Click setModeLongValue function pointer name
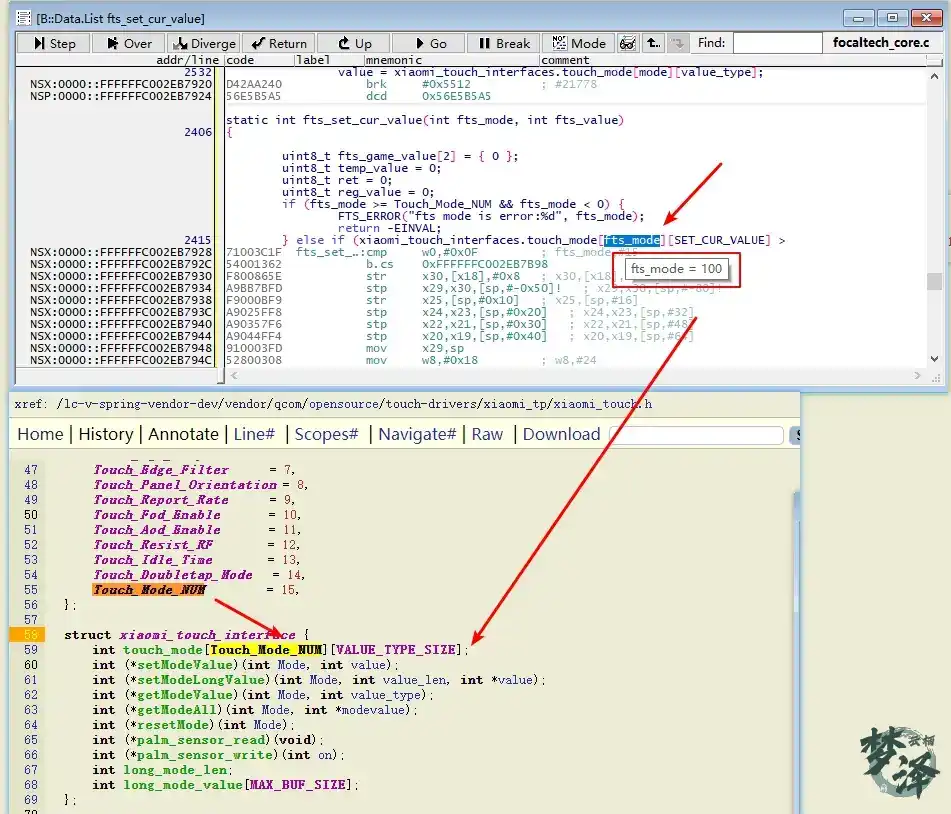The width and height of the screenshot is (951, 814). (201, 680)
